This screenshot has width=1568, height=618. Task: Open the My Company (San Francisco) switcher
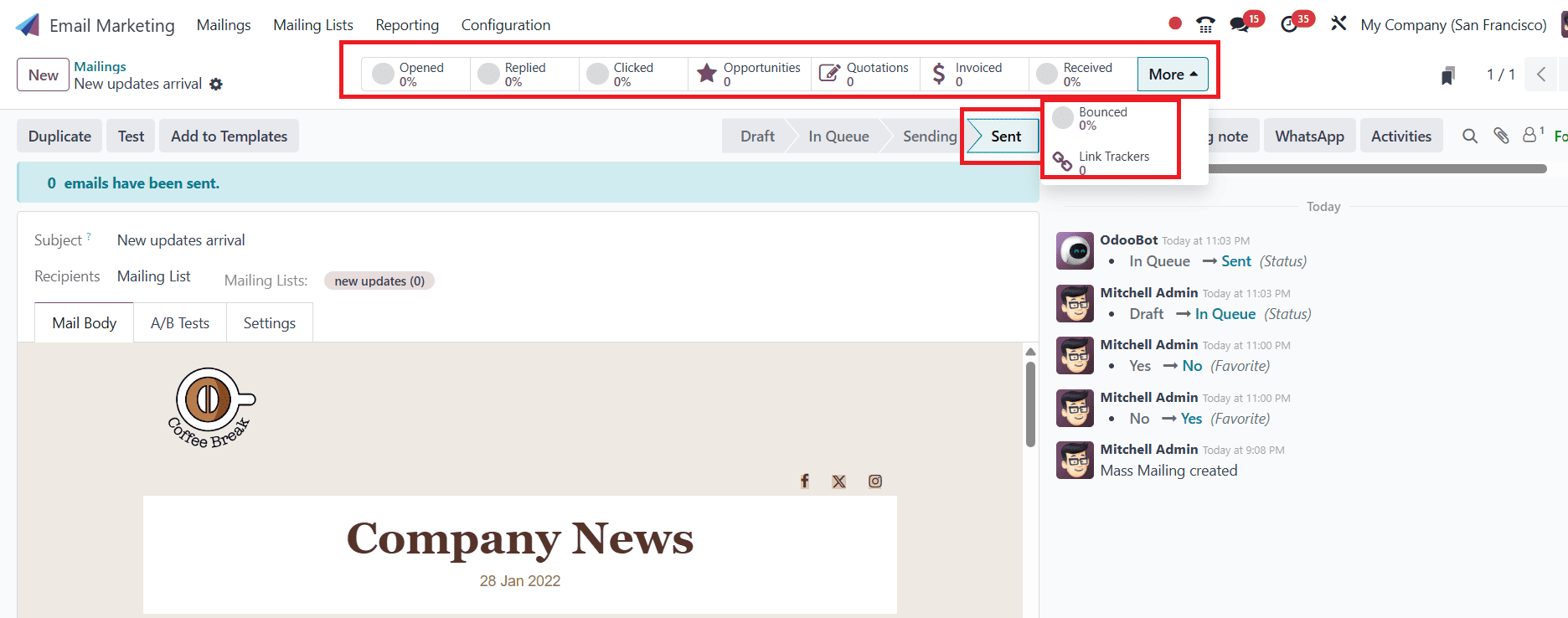tap(1453, 25)
